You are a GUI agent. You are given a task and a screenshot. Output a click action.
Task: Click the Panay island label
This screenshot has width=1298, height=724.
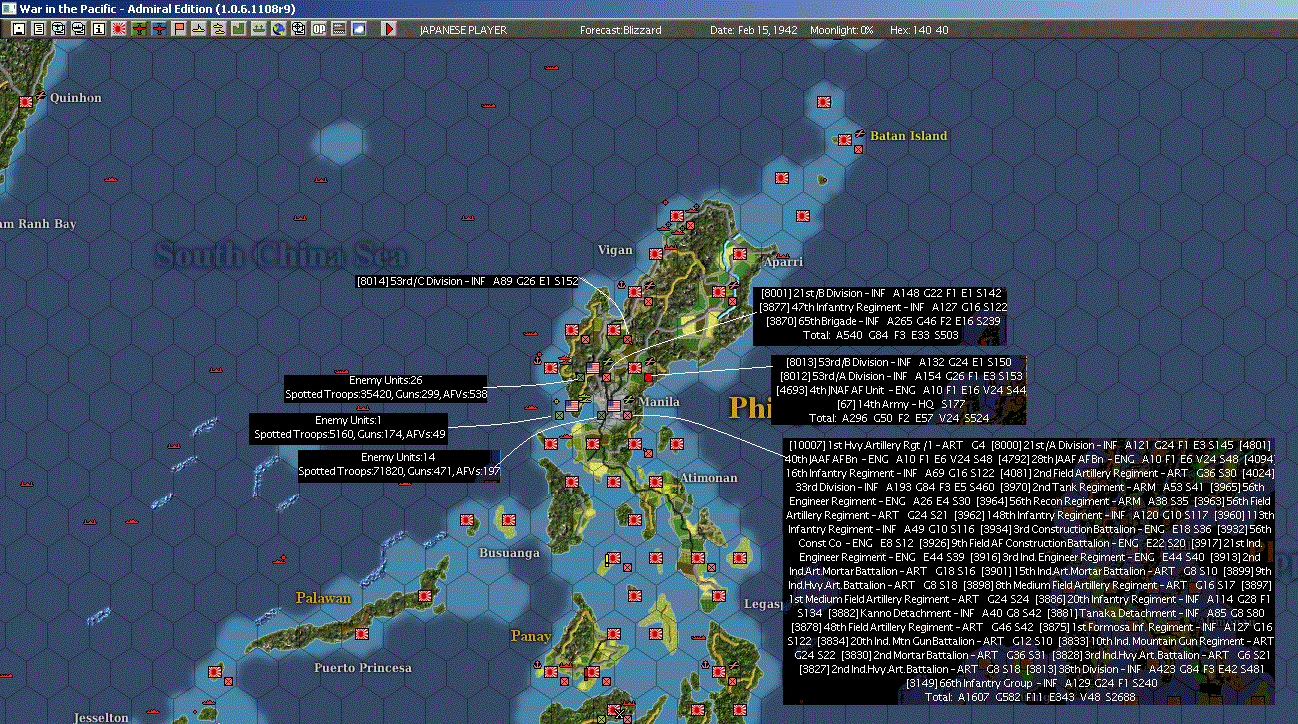click(531, 636)
